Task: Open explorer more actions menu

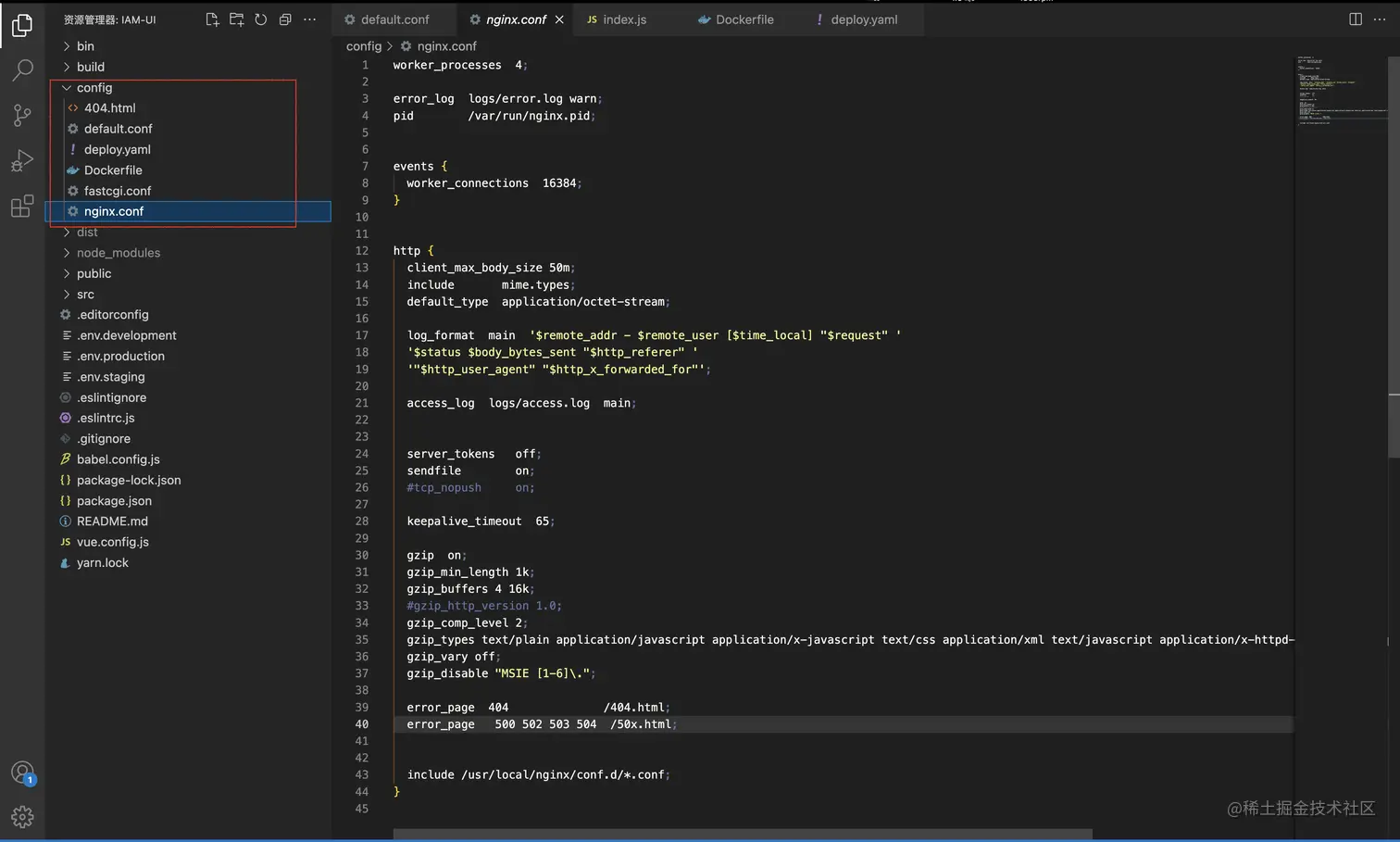Action: click(309, 19)
